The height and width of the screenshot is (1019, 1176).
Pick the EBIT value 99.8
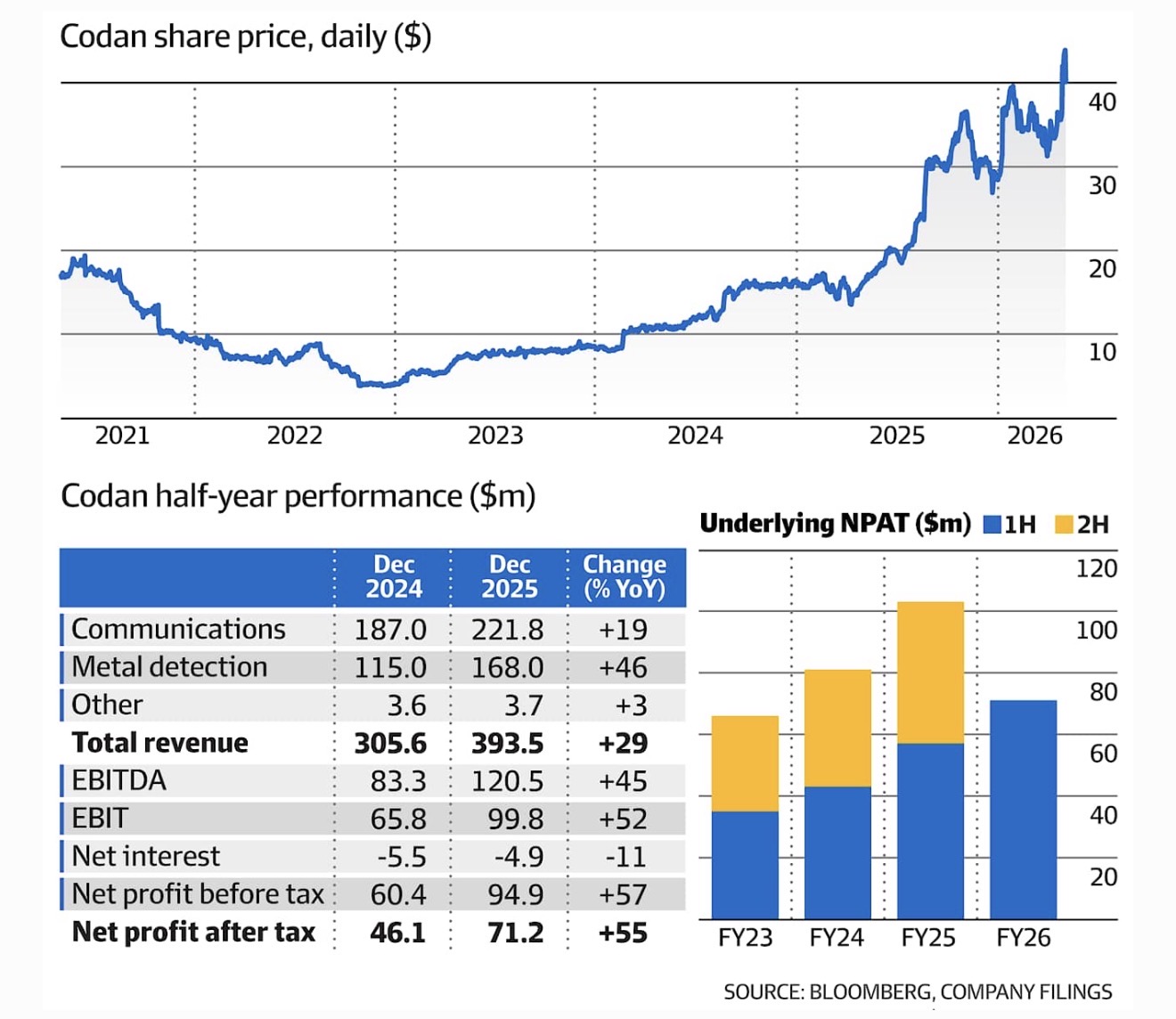click(515, 819)
